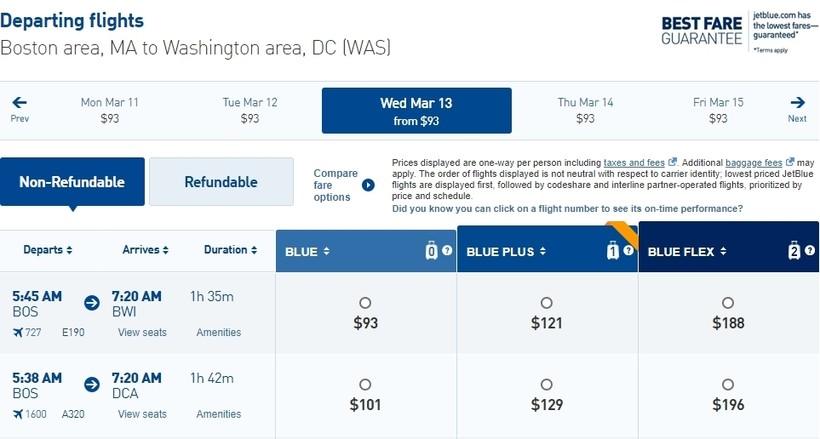Select the $129 BLUE PLUS fare radio button
The width and height of the screenshot is (820, 439).
pyautogui.click(x=546, y=384)
